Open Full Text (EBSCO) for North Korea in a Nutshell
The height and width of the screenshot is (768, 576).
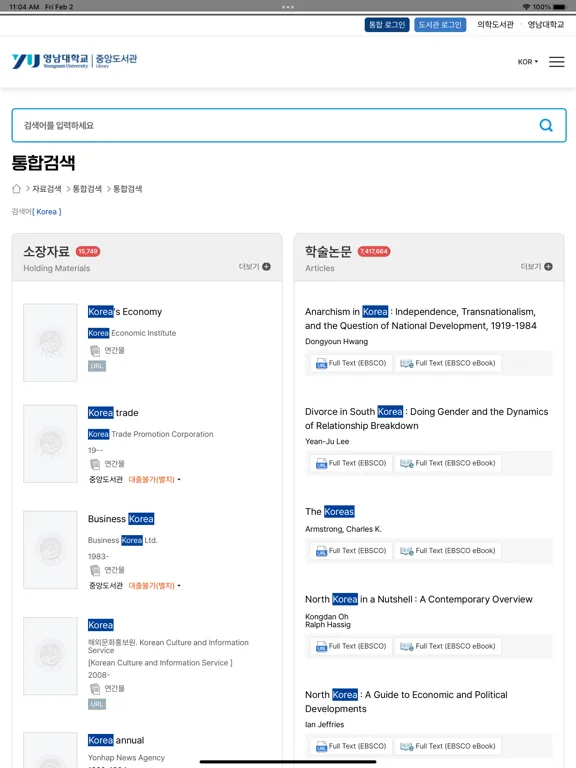click(x=351, y=647)
